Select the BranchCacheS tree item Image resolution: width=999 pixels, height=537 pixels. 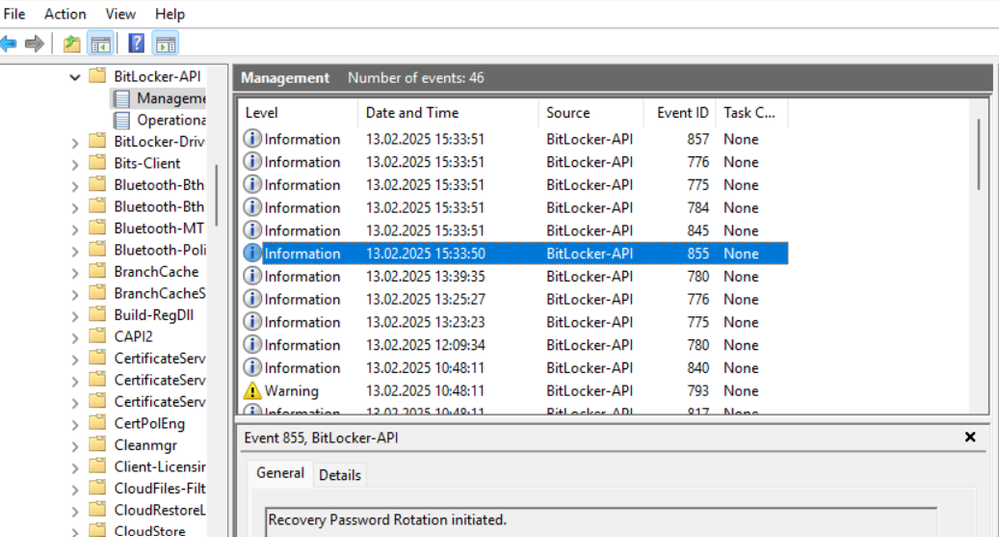click(x=159, y=294)
